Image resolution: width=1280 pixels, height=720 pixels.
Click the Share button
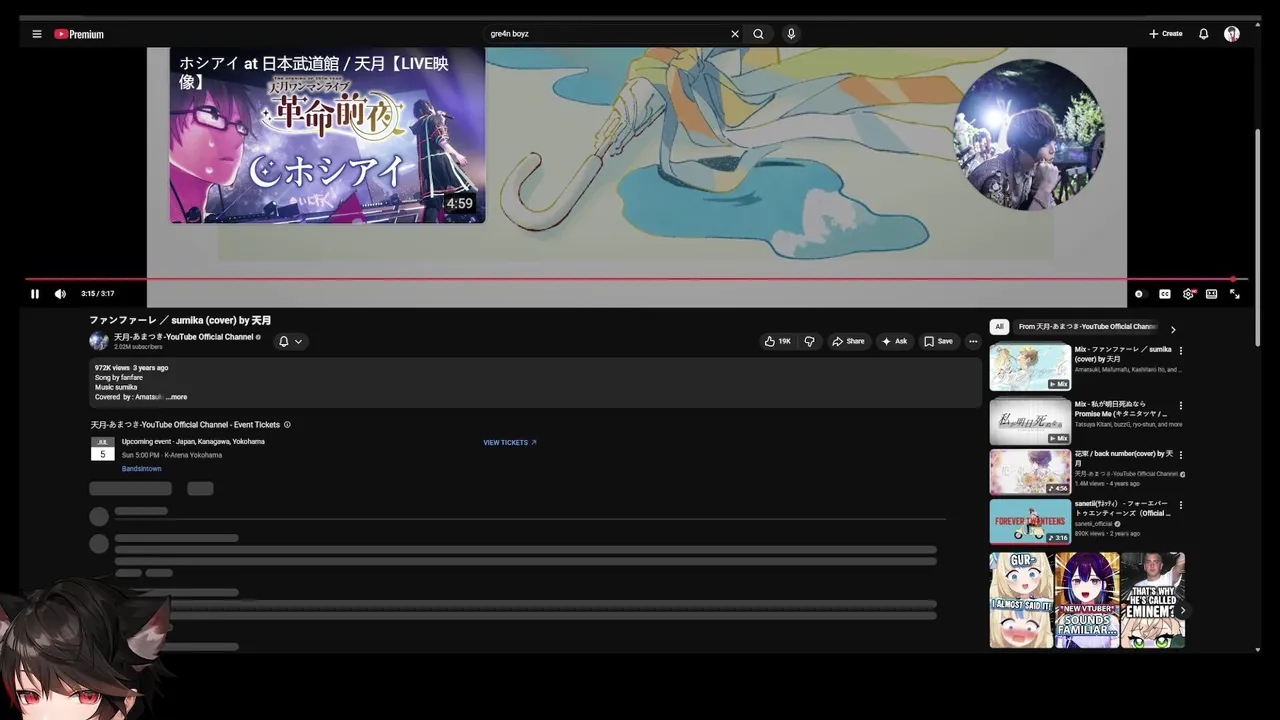point(849,341)
